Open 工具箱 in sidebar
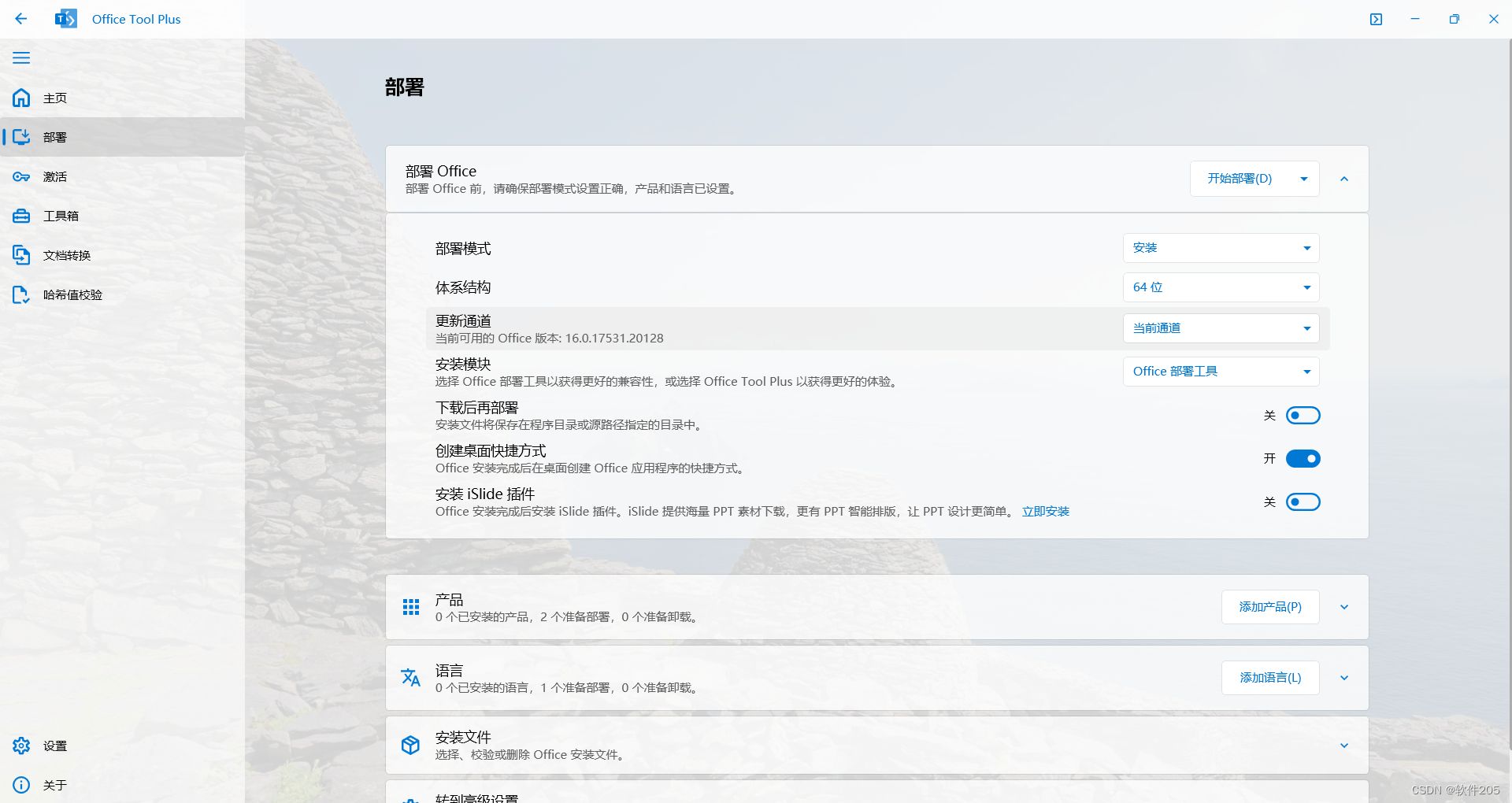 122,216
